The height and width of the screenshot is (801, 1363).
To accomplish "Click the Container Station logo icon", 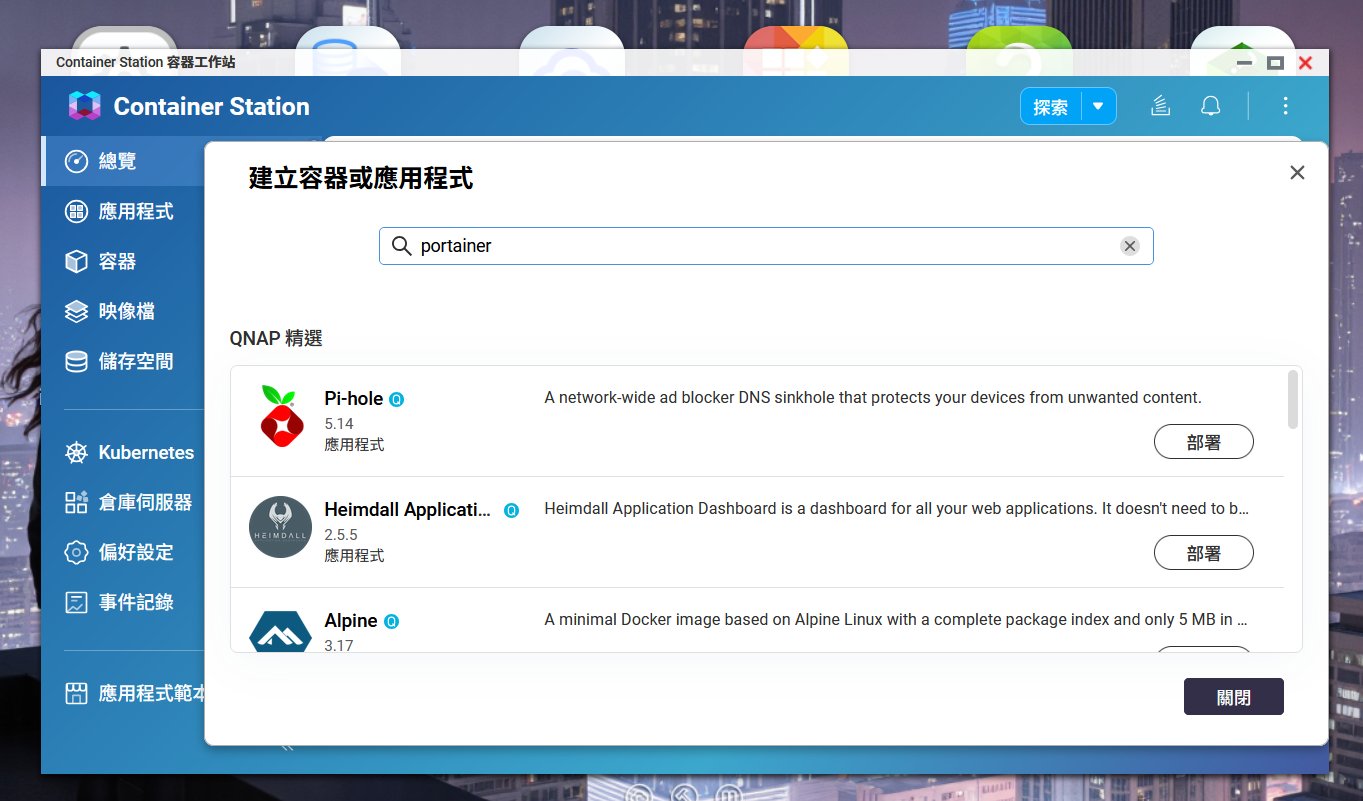I will point(85,106).
